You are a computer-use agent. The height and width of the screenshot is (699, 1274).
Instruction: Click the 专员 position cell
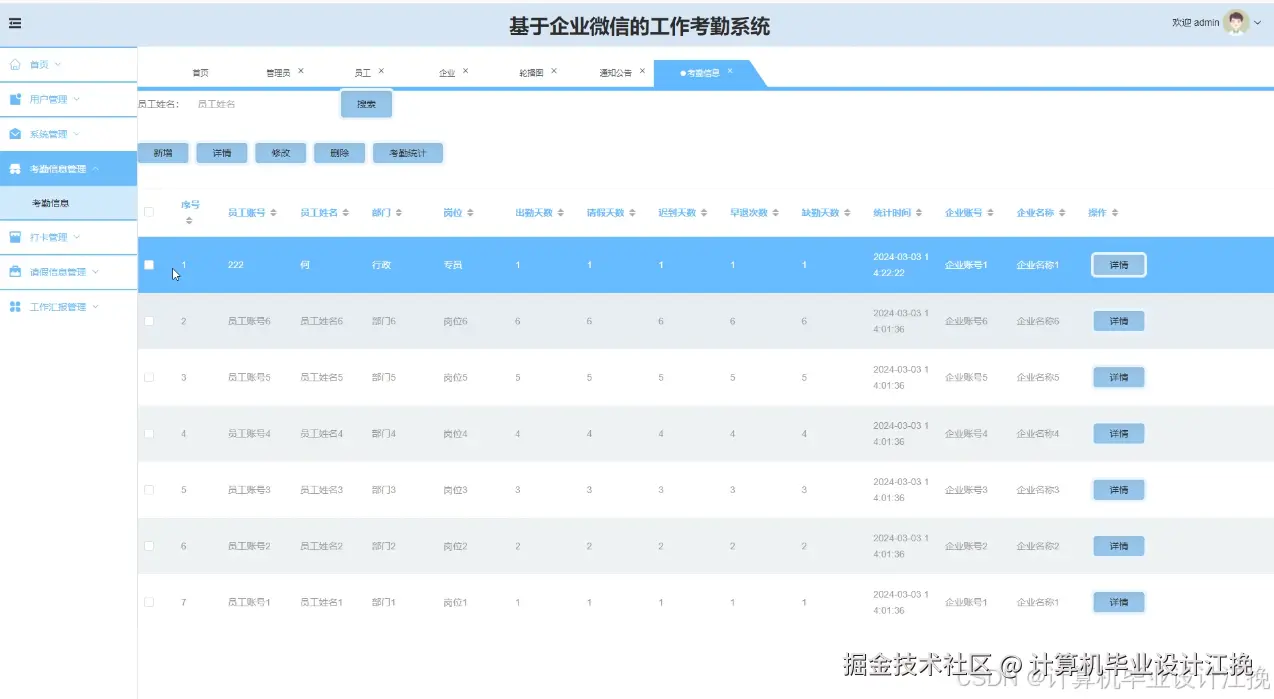pos(453,265)
